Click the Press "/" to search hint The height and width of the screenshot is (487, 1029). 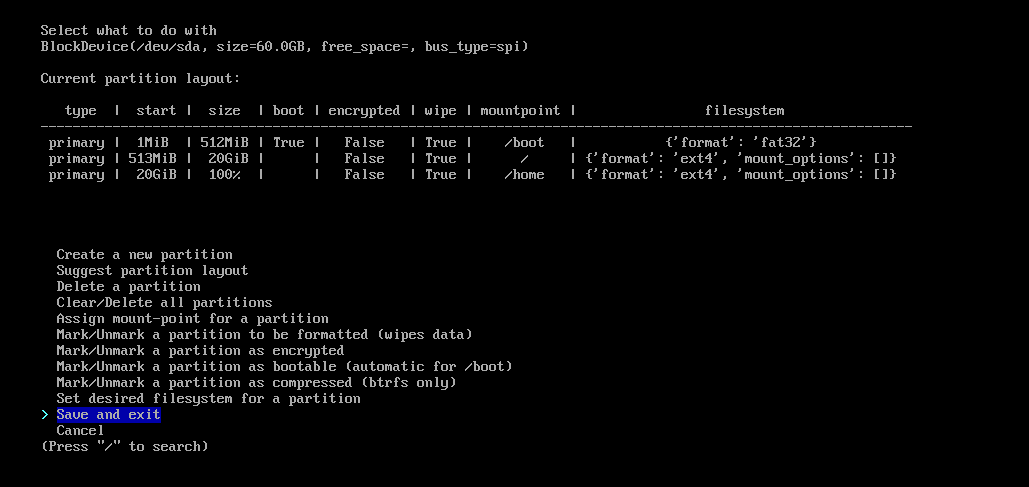(x=125, y=447)
